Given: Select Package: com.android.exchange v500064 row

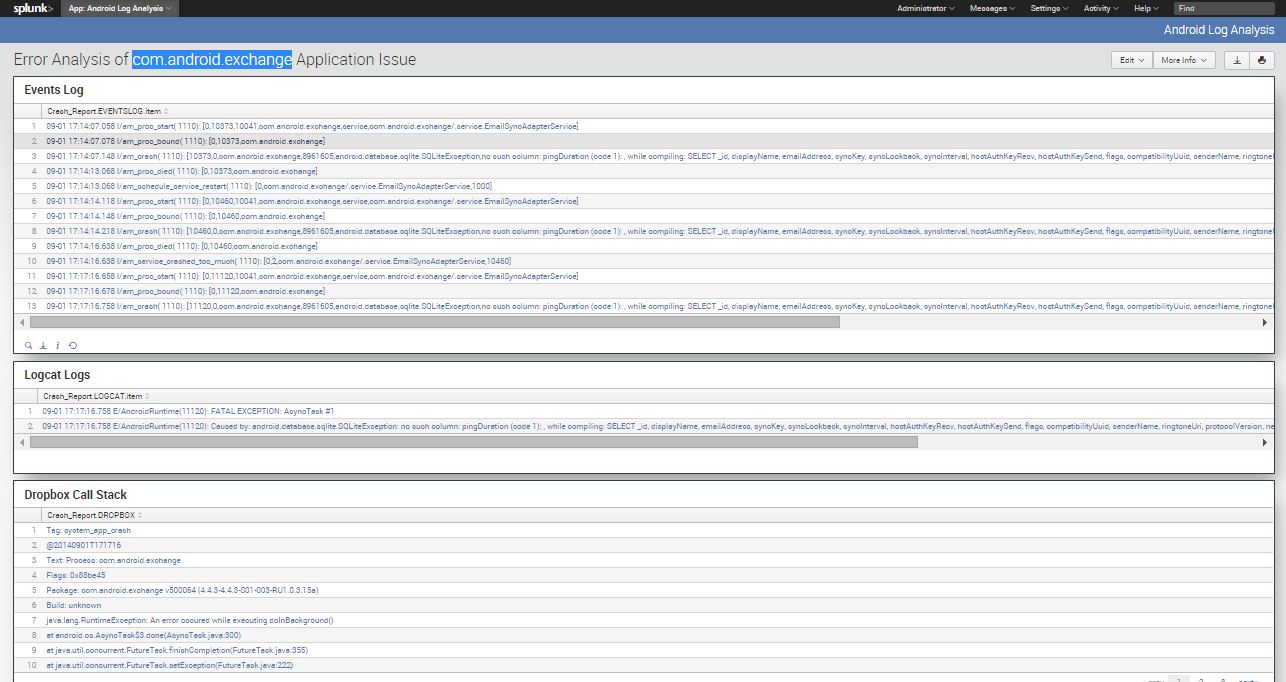Looking at the screenshot, I should (x=644, y=590).
